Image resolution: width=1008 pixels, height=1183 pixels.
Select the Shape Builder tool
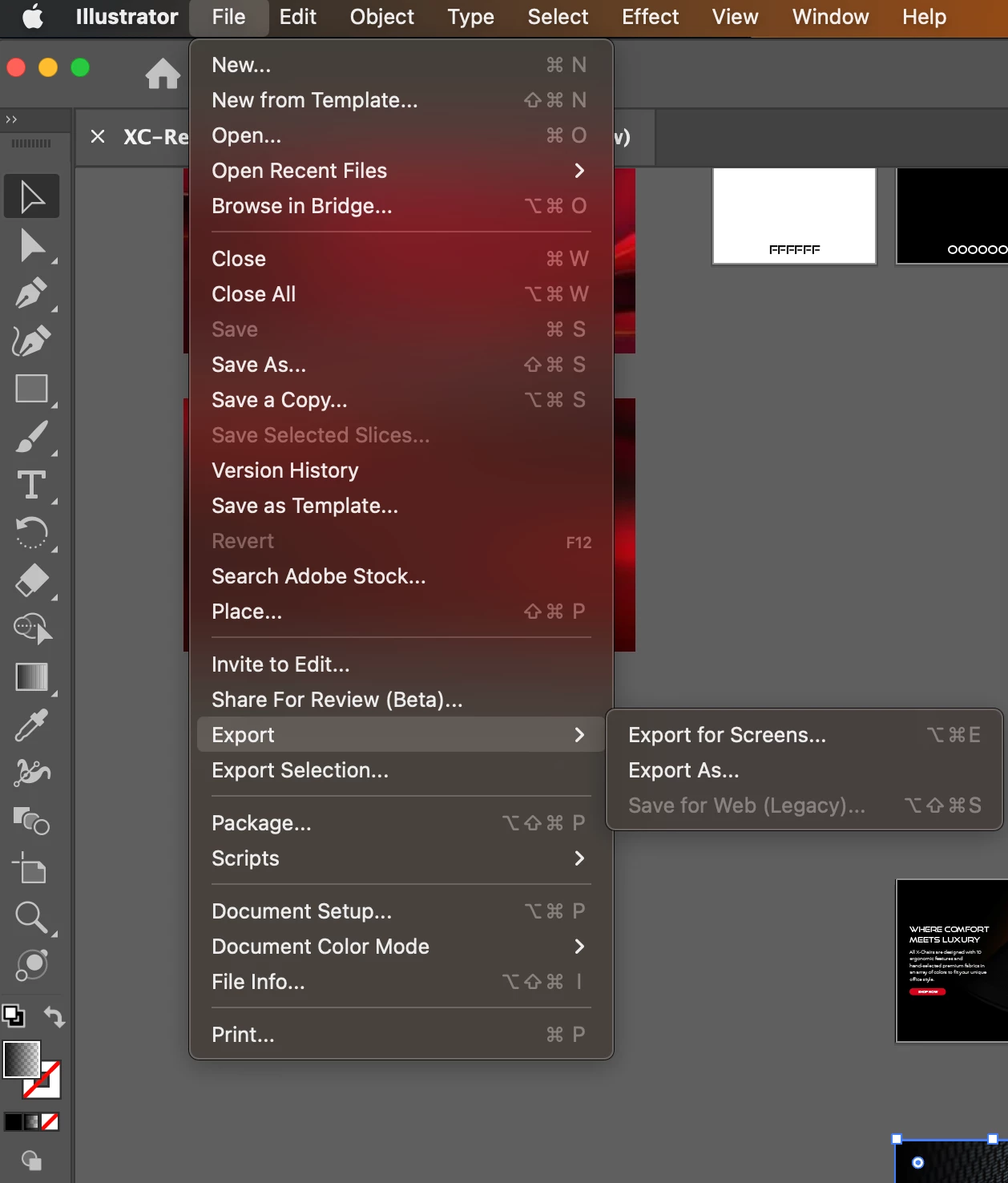(x=32, y=629)
